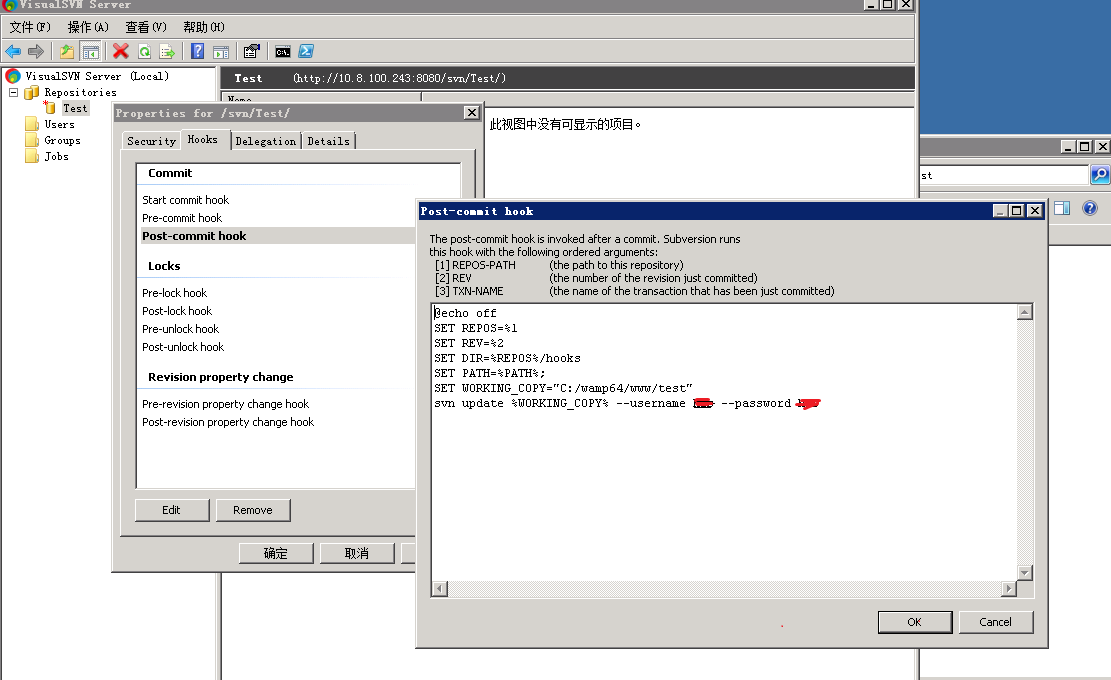This screenshot has height=680, width=1111.
Task: Click the red X Delete toolbar icon
Action: coord(121,51)
